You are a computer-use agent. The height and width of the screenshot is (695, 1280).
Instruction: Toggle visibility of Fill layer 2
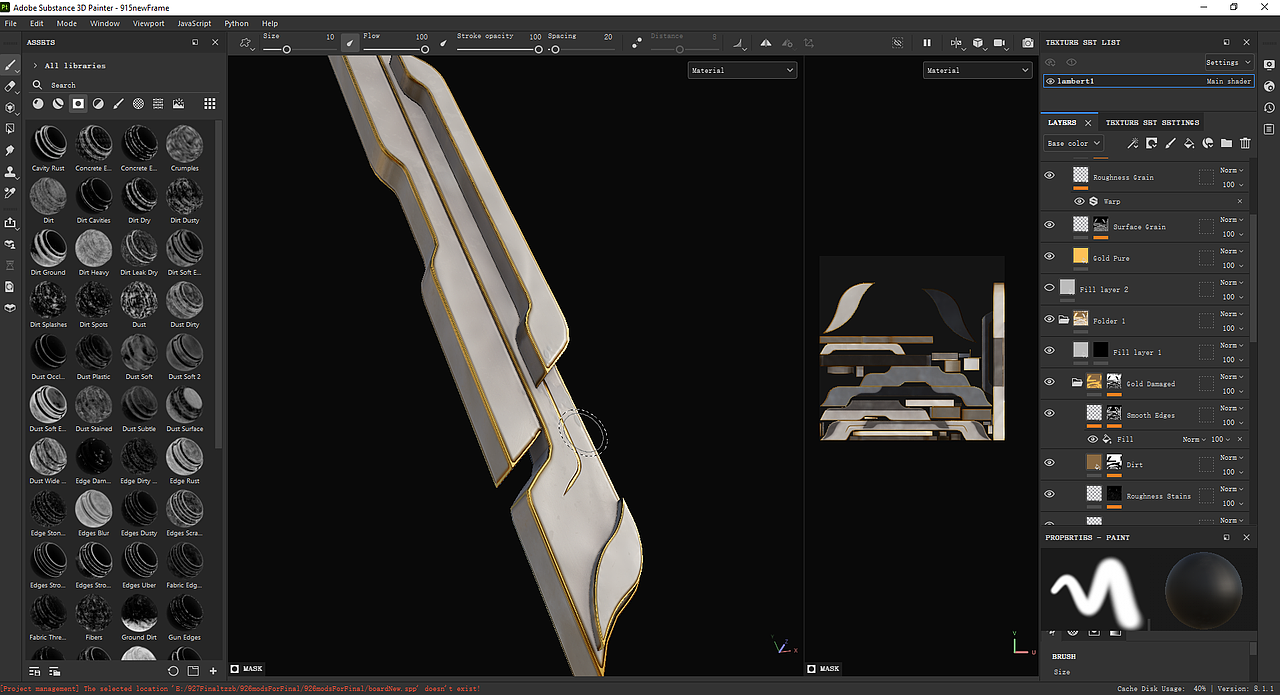click(1049, 287)
